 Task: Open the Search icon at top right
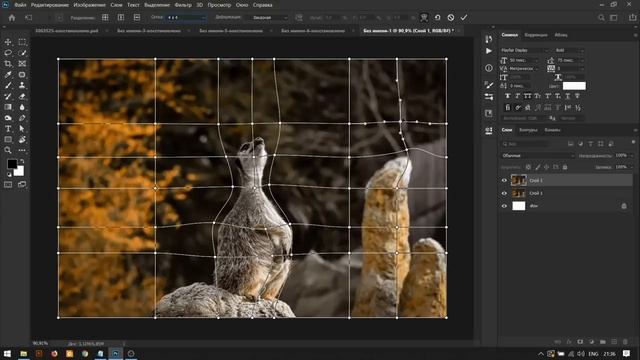pos(601,18)
